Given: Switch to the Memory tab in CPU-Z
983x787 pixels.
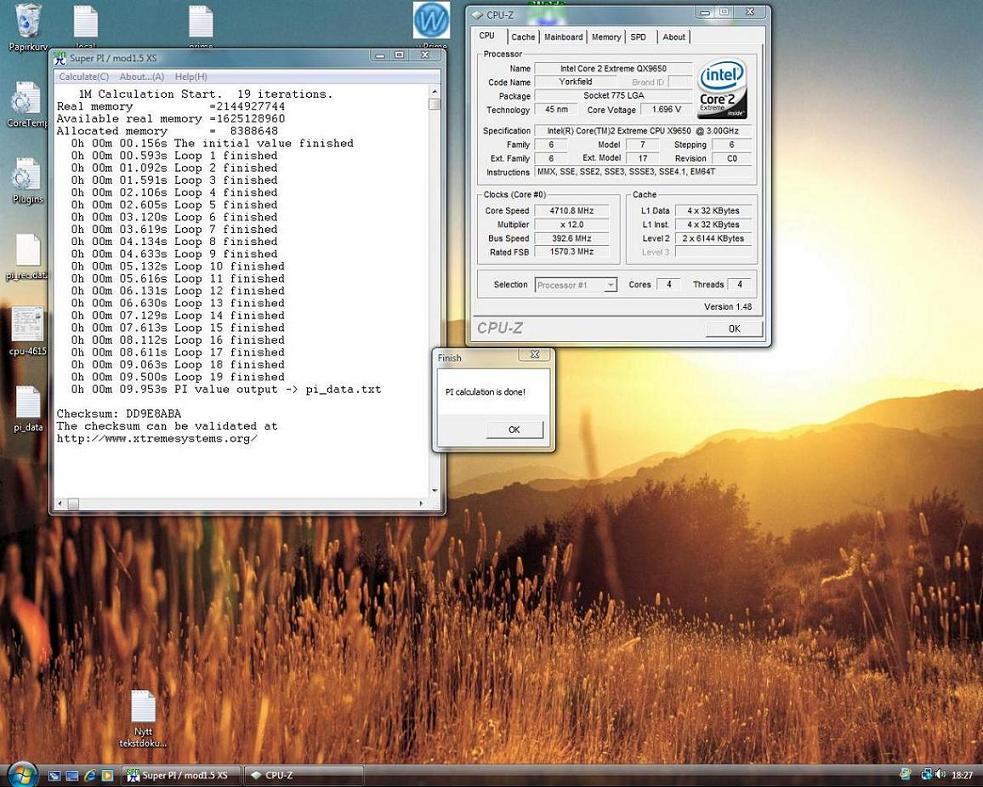Looking at the screenshot, I should [x=606, y=37].
